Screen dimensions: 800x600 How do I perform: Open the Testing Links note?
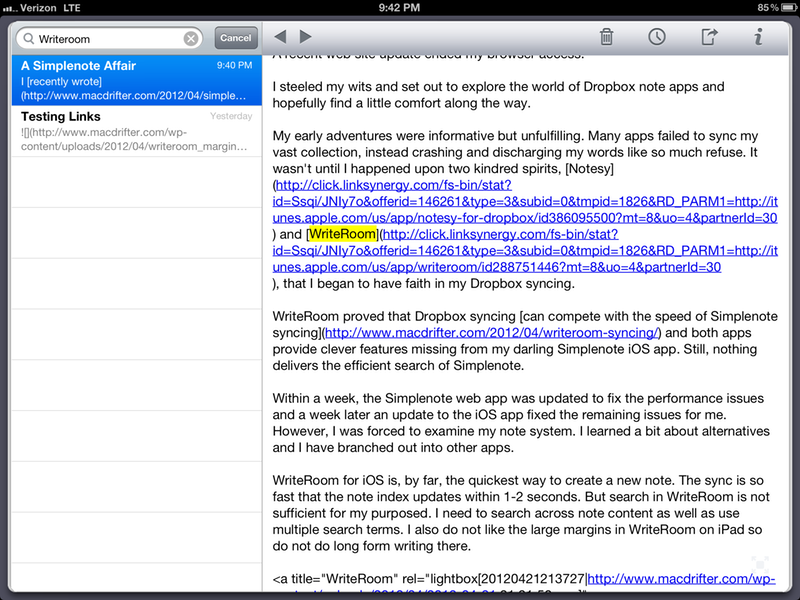click(x=137, y=131)
